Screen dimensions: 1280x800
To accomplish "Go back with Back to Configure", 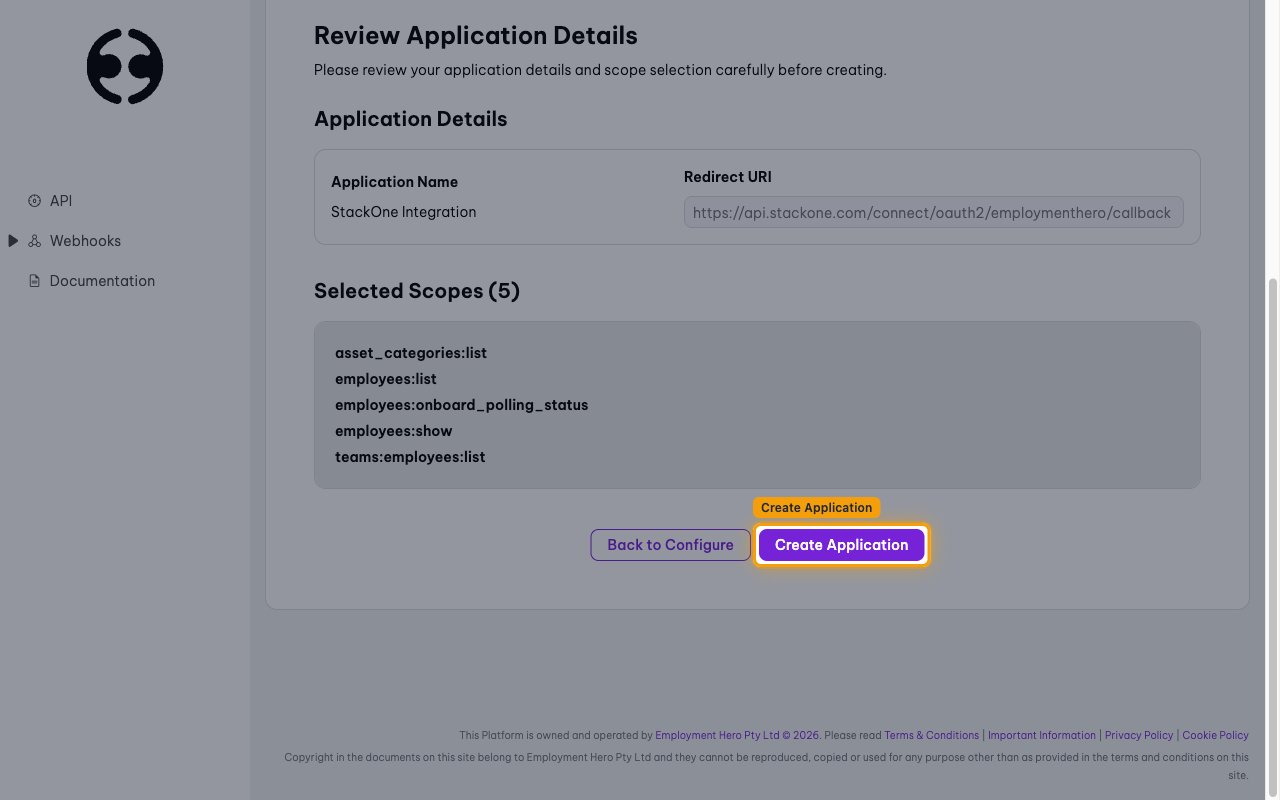I will (x=670, y=545).
